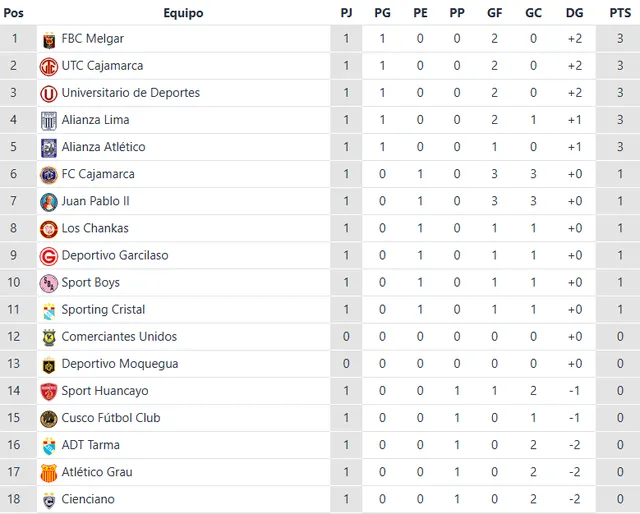Click the Cienciano club logo
The height and width of the screenshot is (514, 640).
pos(48,499)
